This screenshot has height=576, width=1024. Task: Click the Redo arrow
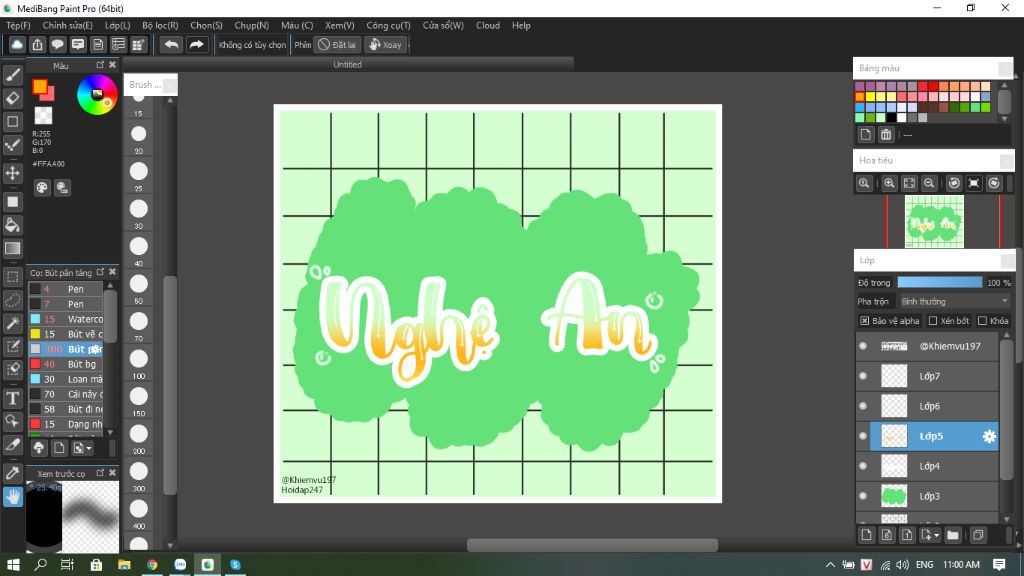[196, 44]
